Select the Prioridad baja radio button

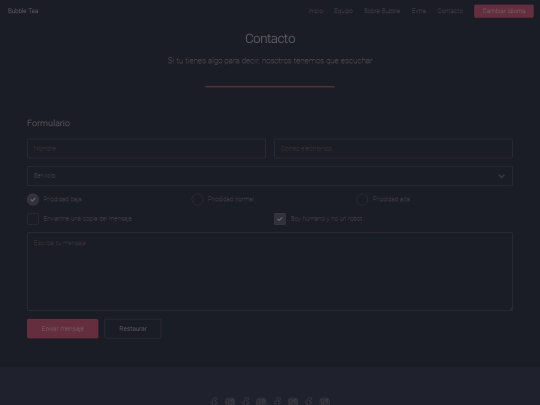click(33, 199)
